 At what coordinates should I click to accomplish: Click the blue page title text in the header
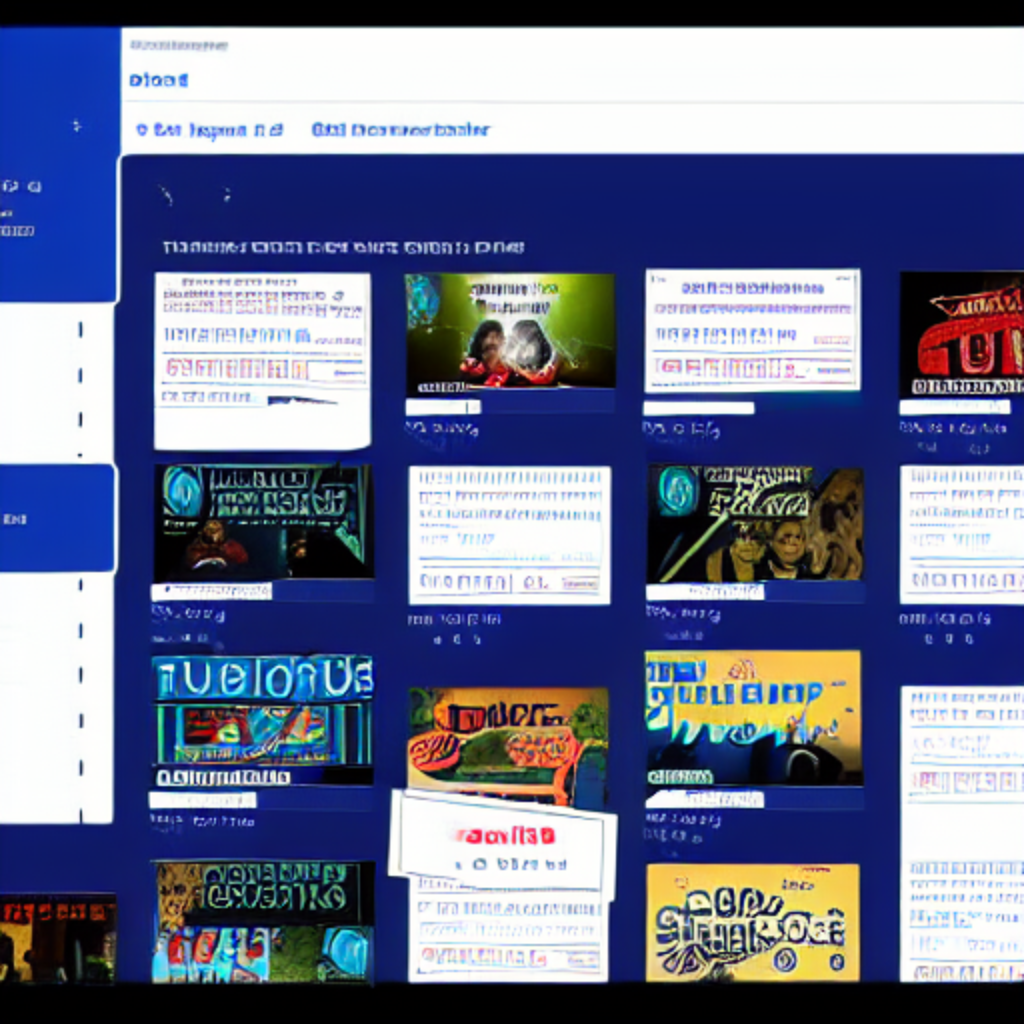click(158, 80)
